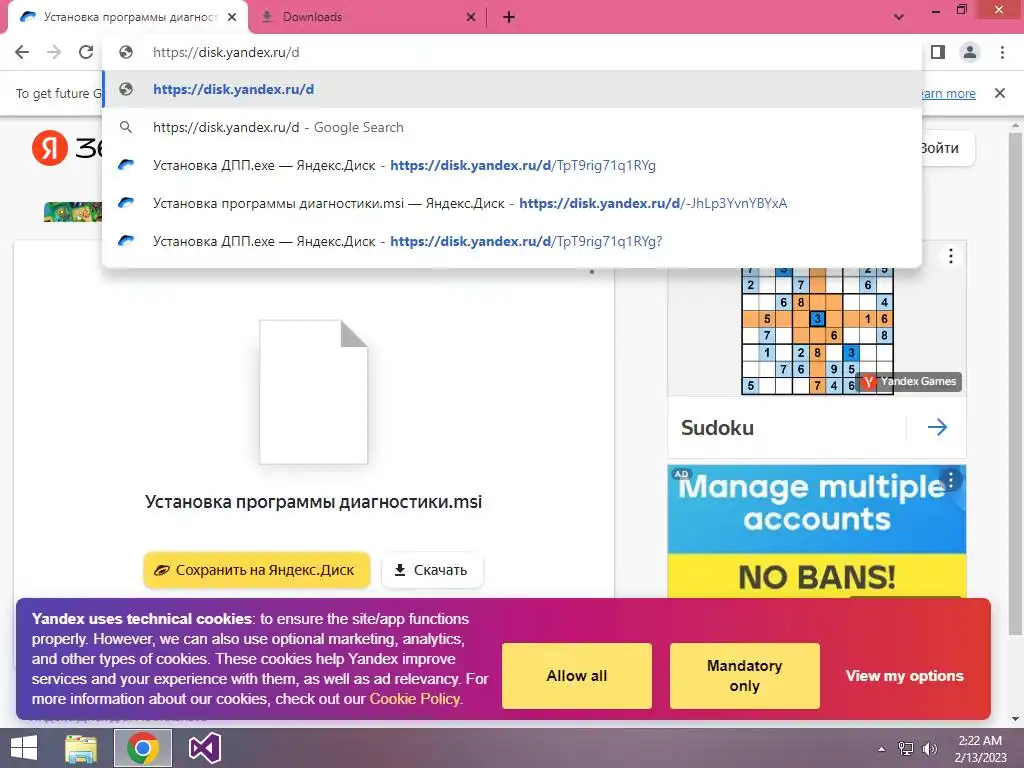Click Сохранить на Яндекс.Диск button
1024x768 pixels.
pyautogui.click(x=257, y=570)
